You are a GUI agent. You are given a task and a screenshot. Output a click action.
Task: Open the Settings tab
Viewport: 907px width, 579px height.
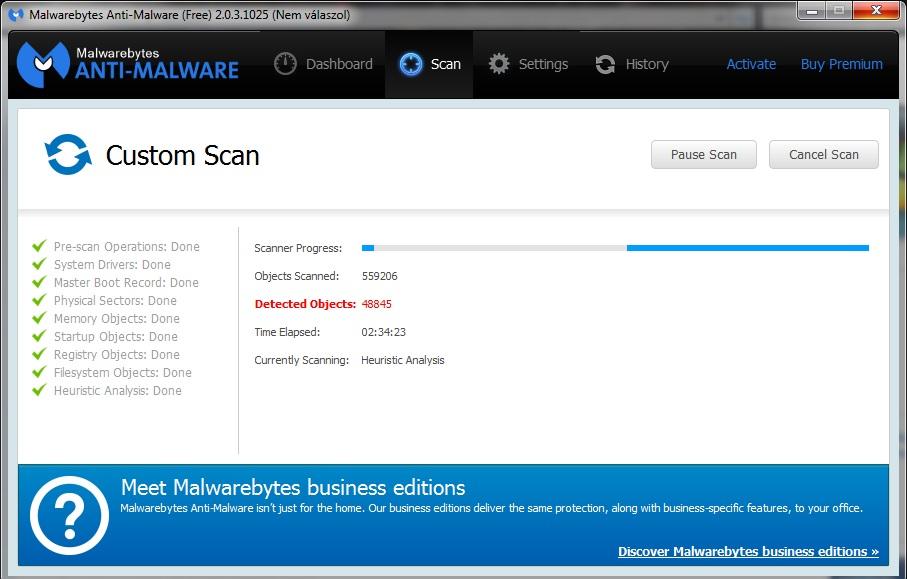528,64
